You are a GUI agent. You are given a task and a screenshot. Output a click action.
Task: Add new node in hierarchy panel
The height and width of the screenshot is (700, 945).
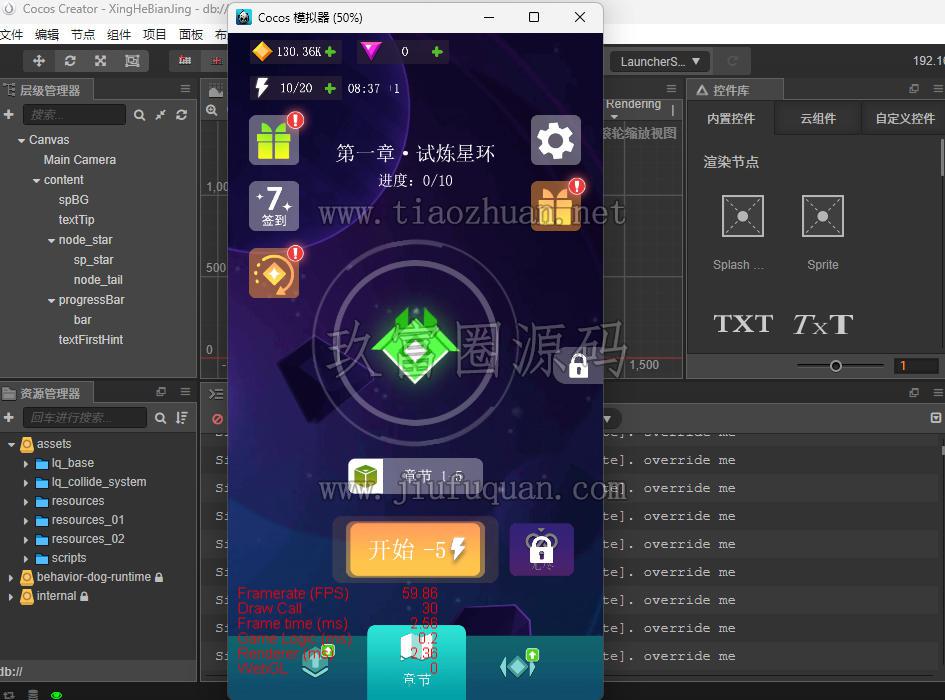pos(8,114)
